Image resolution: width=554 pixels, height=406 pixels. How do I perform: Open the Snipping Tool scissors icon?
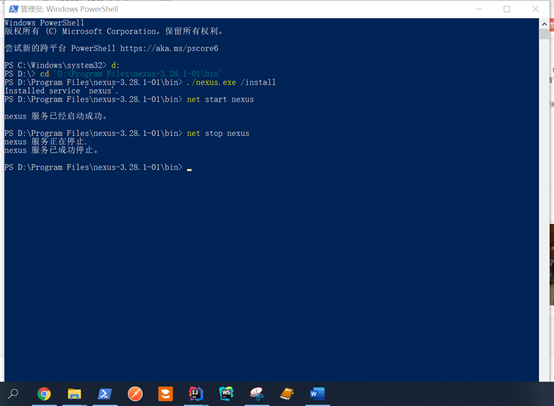click(x=257, y=394)
